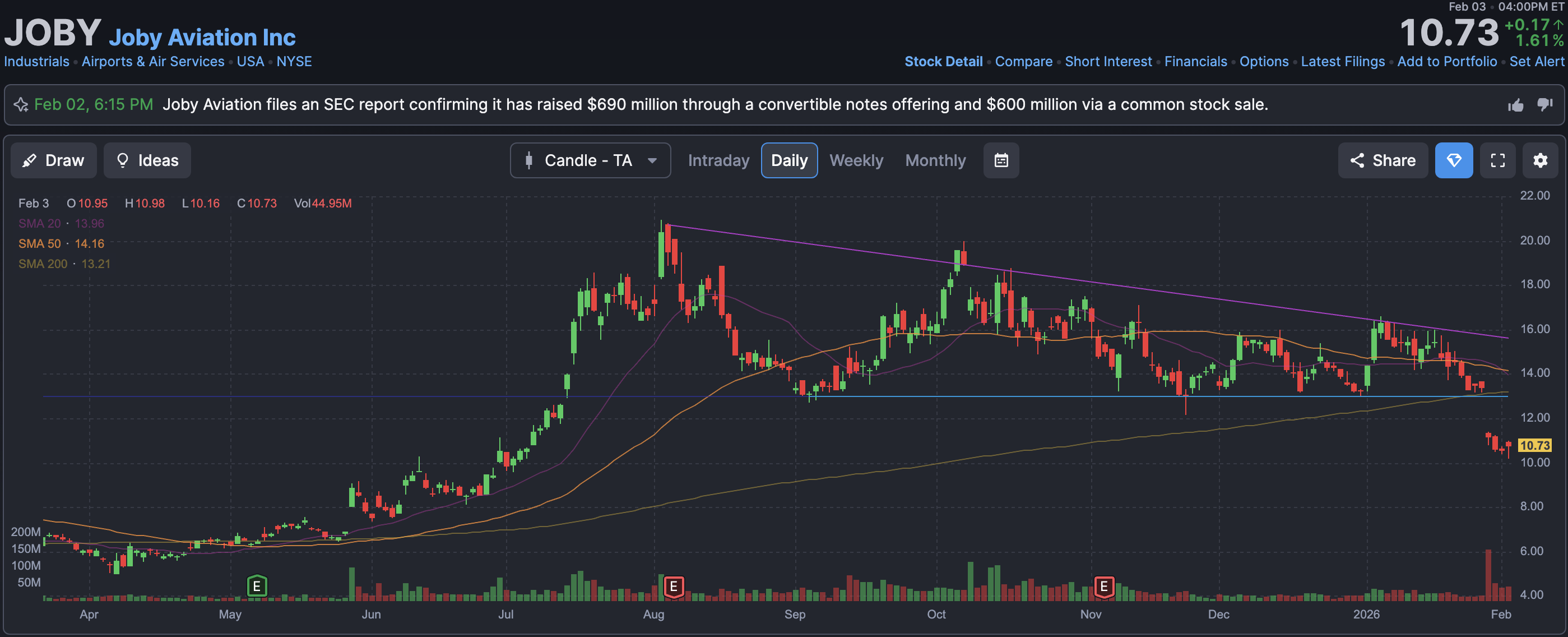
Task: Click the thumbs up icon on news
Action: 1515,105
